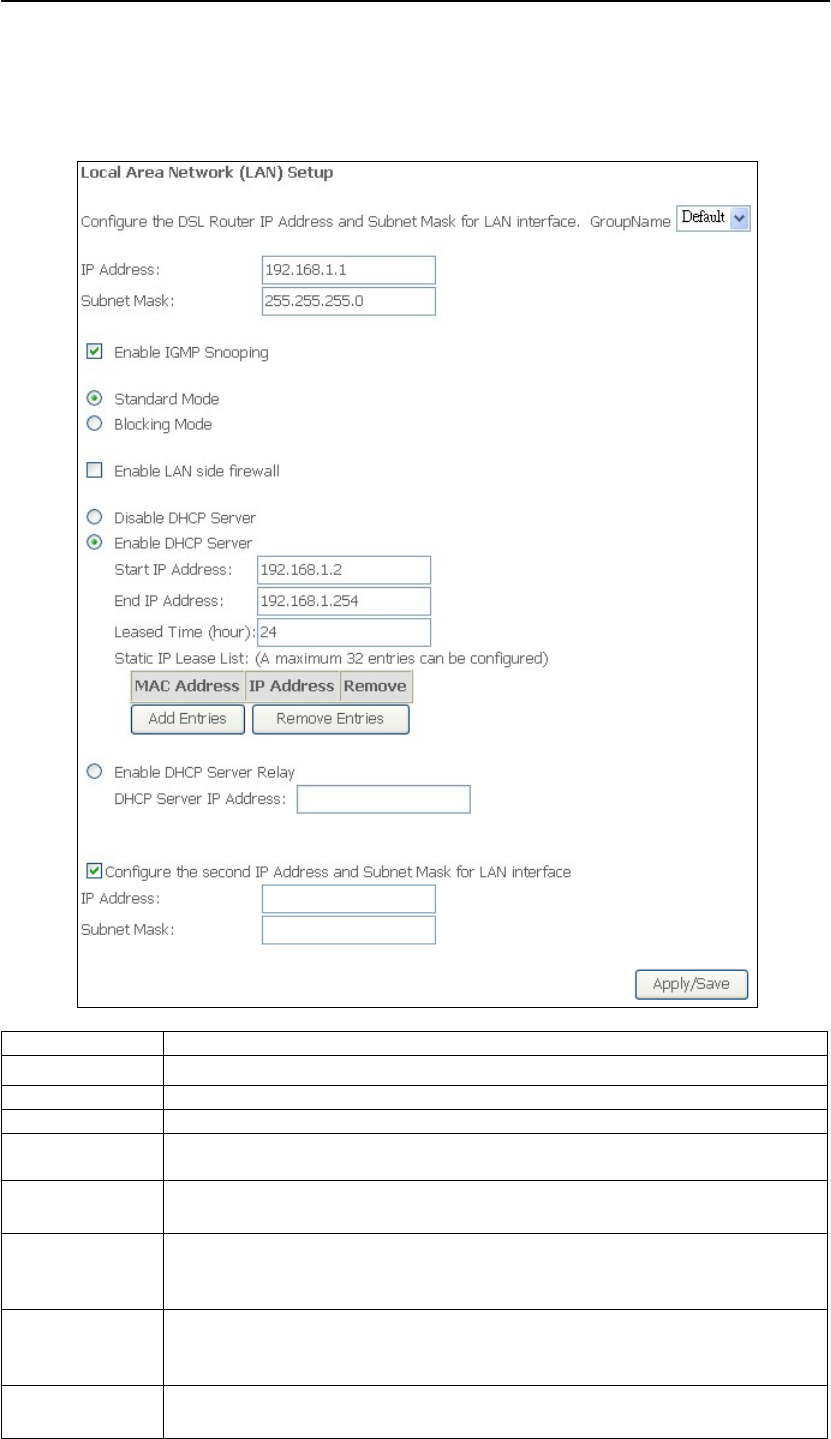831x1439 pixels.
Task: Click the Leased Time (hour) field
Action: pos(344,632)
